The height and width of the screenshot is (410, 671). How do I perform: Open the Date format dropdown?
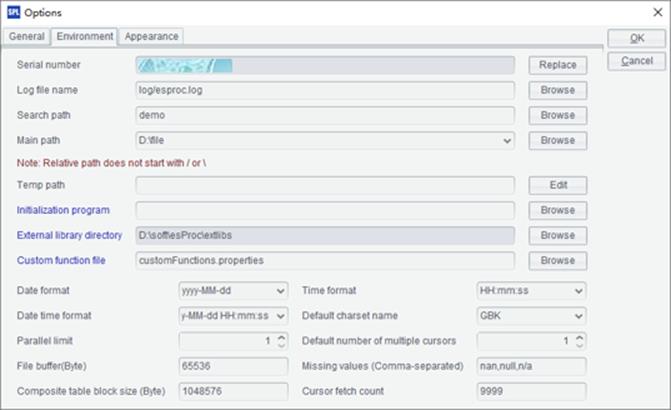point(280,291)
